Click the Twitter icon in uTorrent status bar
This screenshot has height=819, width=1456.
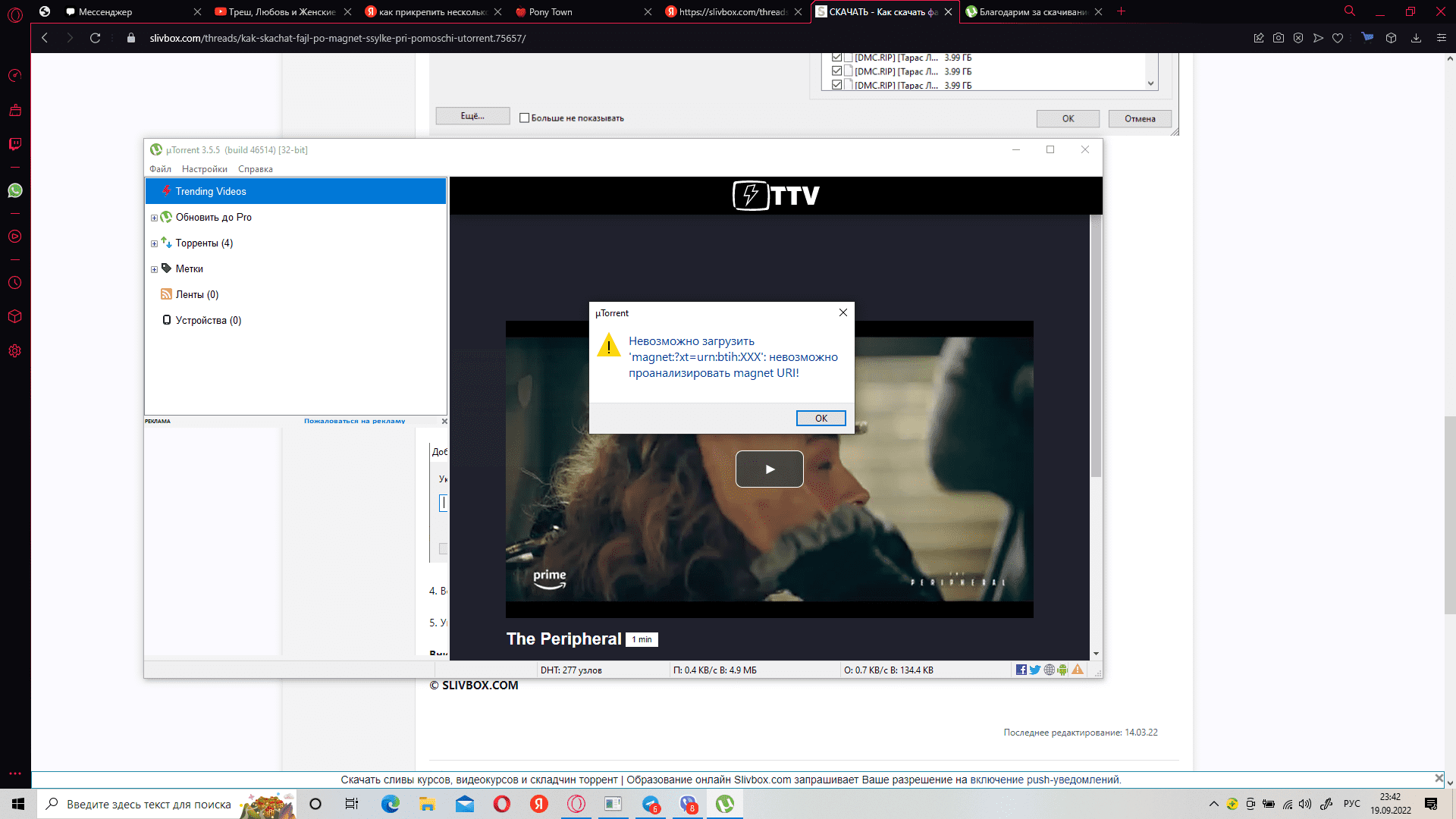(1035, 670)
